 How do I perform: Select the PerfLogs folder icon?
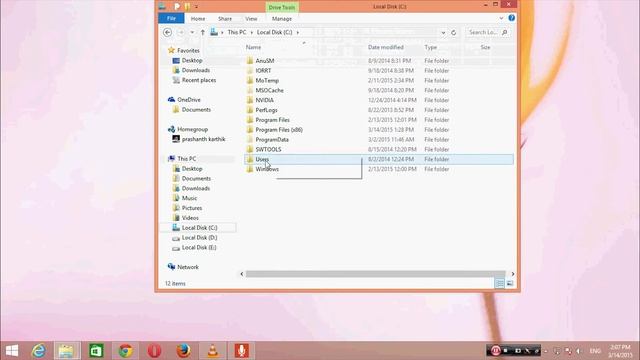coord(250,110)
